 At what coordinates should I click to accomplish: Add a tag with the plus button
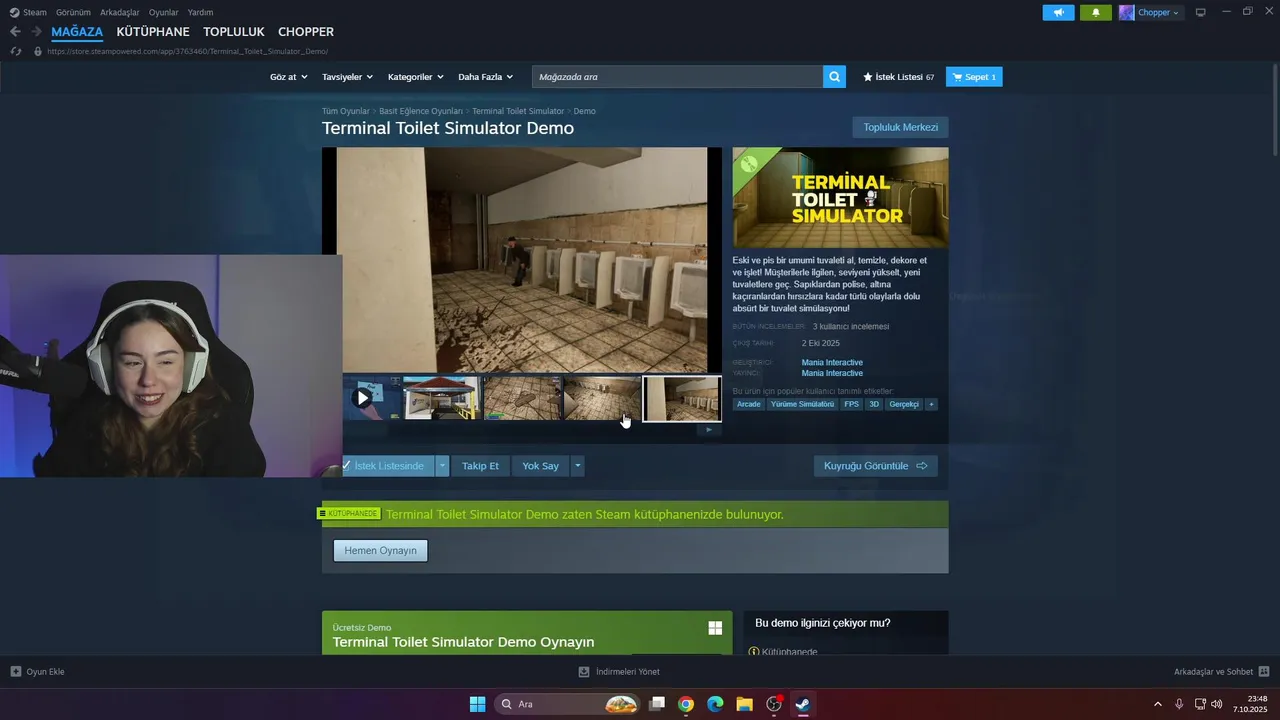click(x=931, y=404)
